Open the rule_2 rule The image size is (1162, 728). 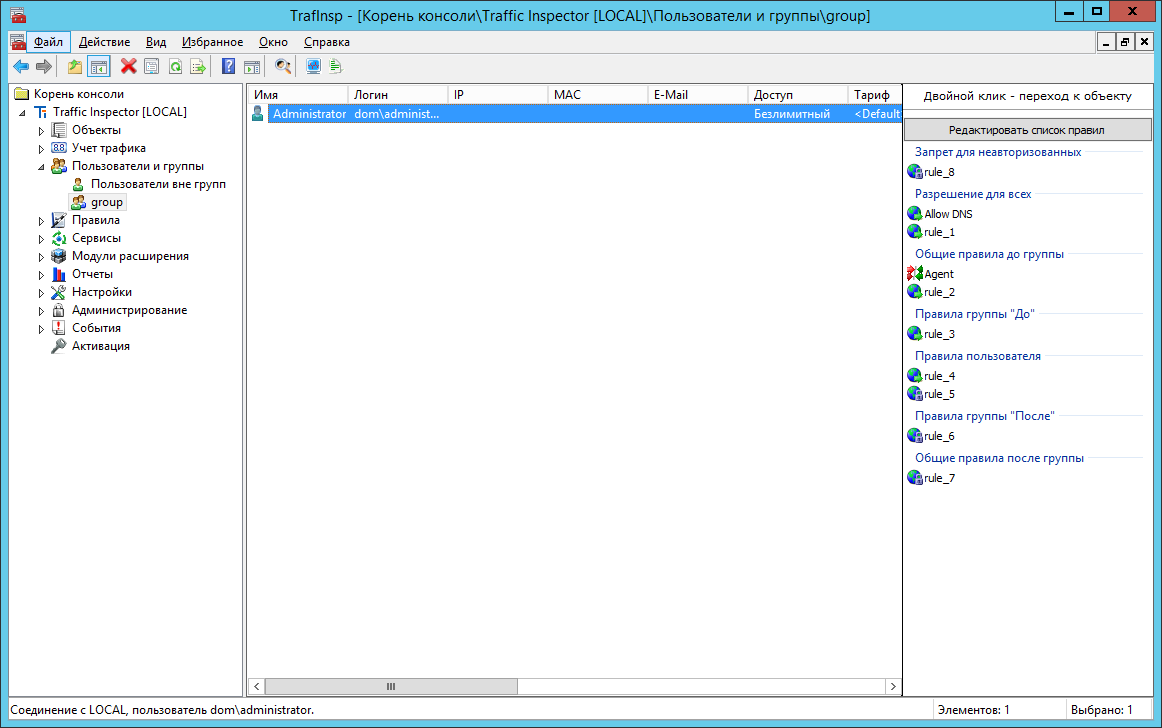[x=939, y=292]
